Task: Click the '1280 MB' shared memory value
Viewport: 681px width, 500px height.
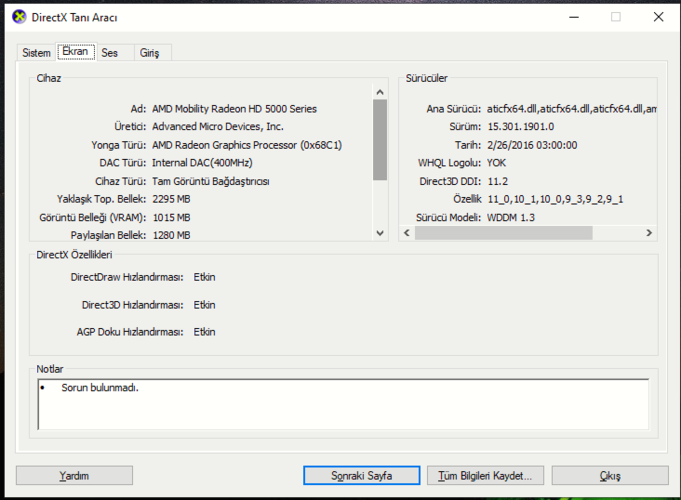Action: [172, 235]
